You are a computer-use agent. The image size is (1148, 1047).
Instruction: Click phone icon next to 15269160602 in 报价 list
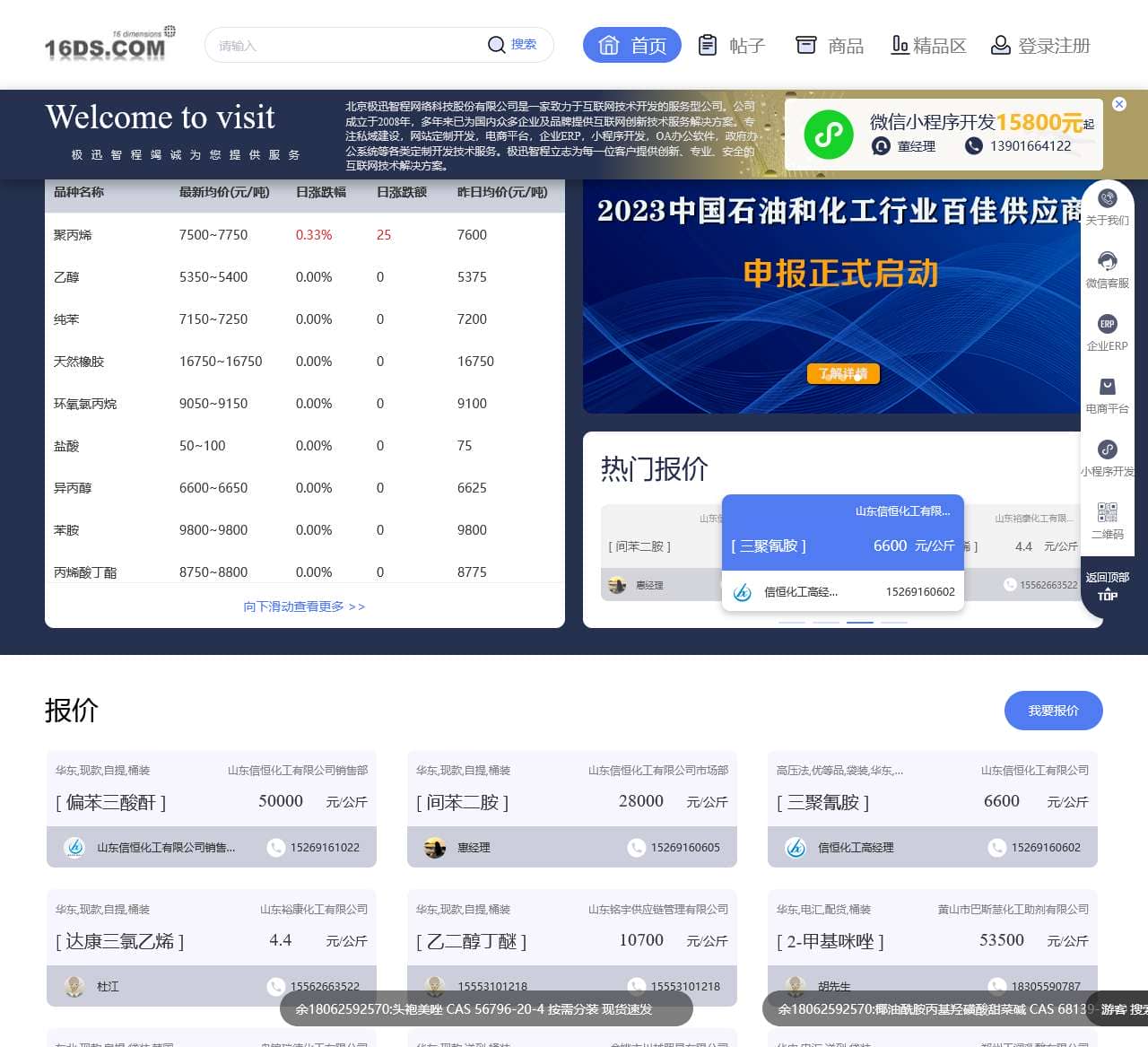[x=997, y=847]
